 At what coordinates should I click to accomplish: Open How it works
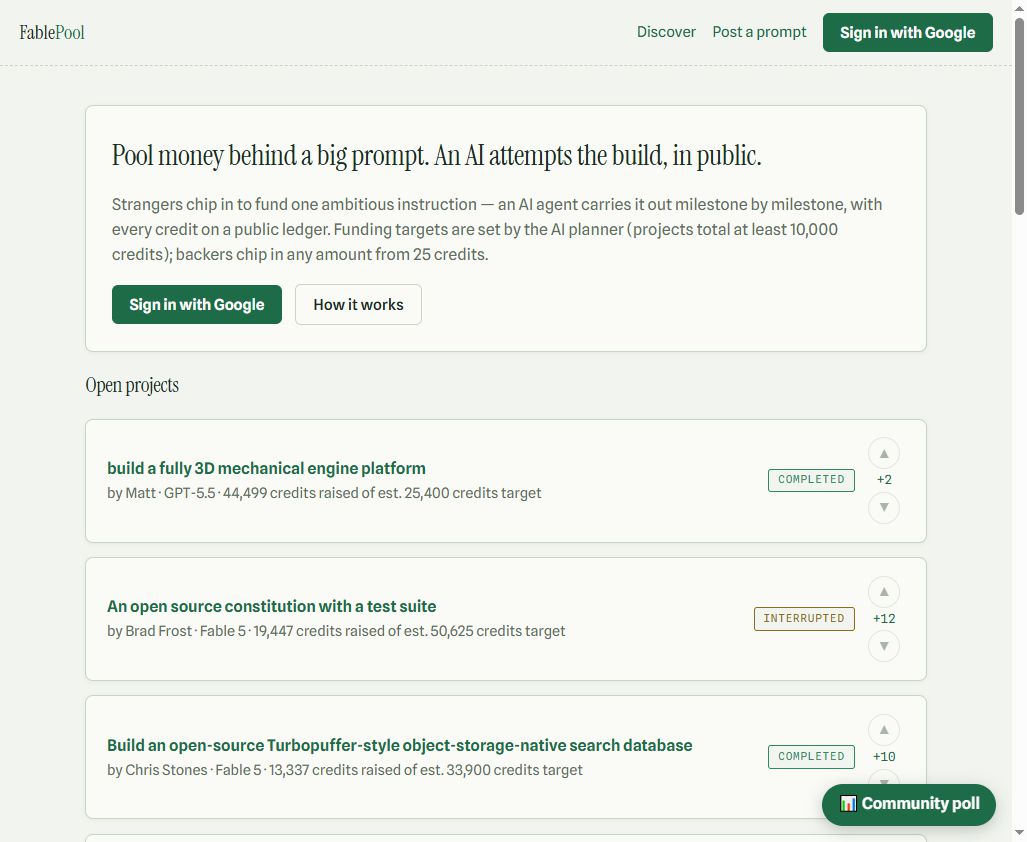click(x=358, y=304)
